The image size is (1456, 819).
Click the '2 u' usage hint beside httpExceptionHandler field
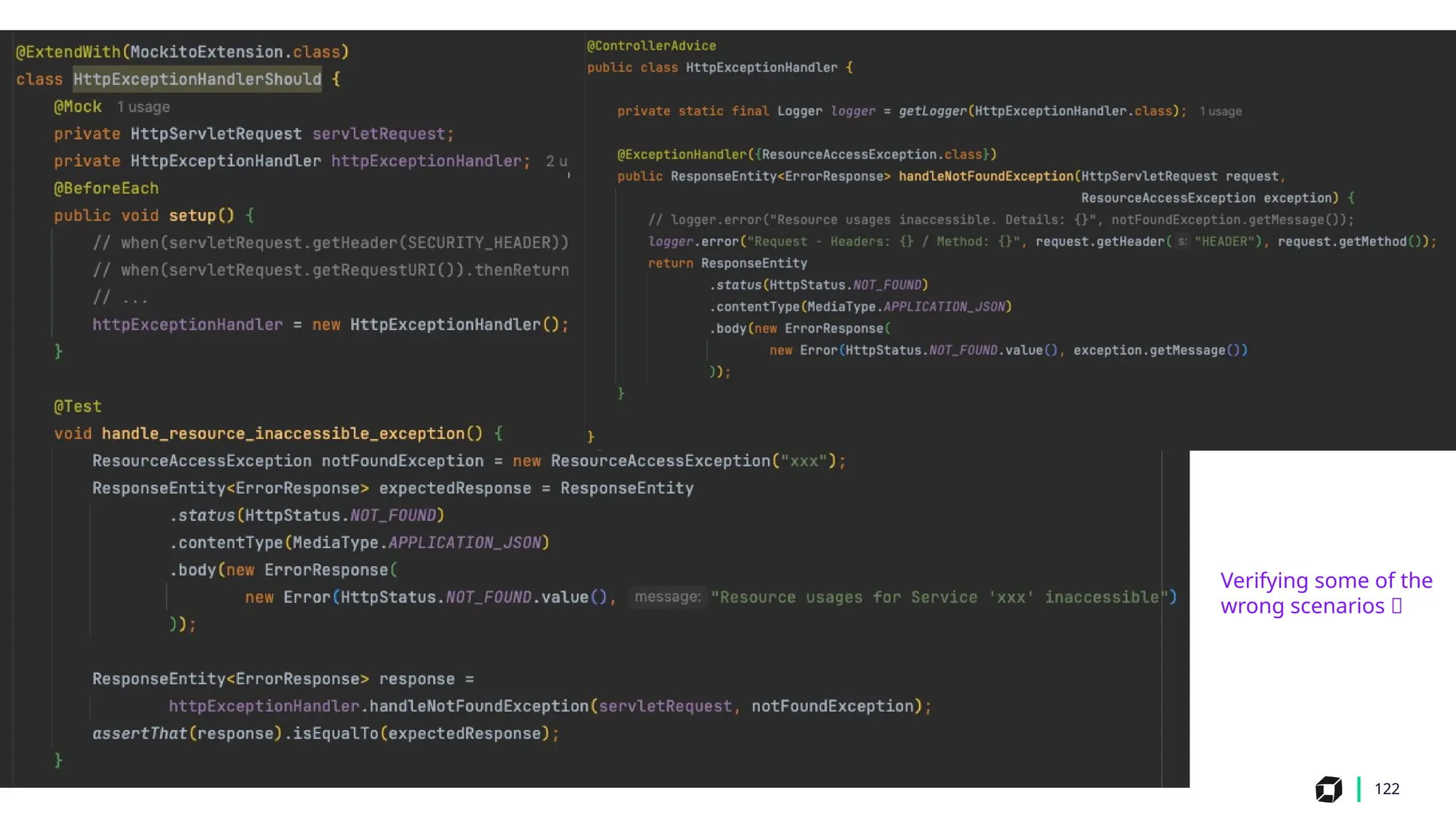[x=556, y=161]
